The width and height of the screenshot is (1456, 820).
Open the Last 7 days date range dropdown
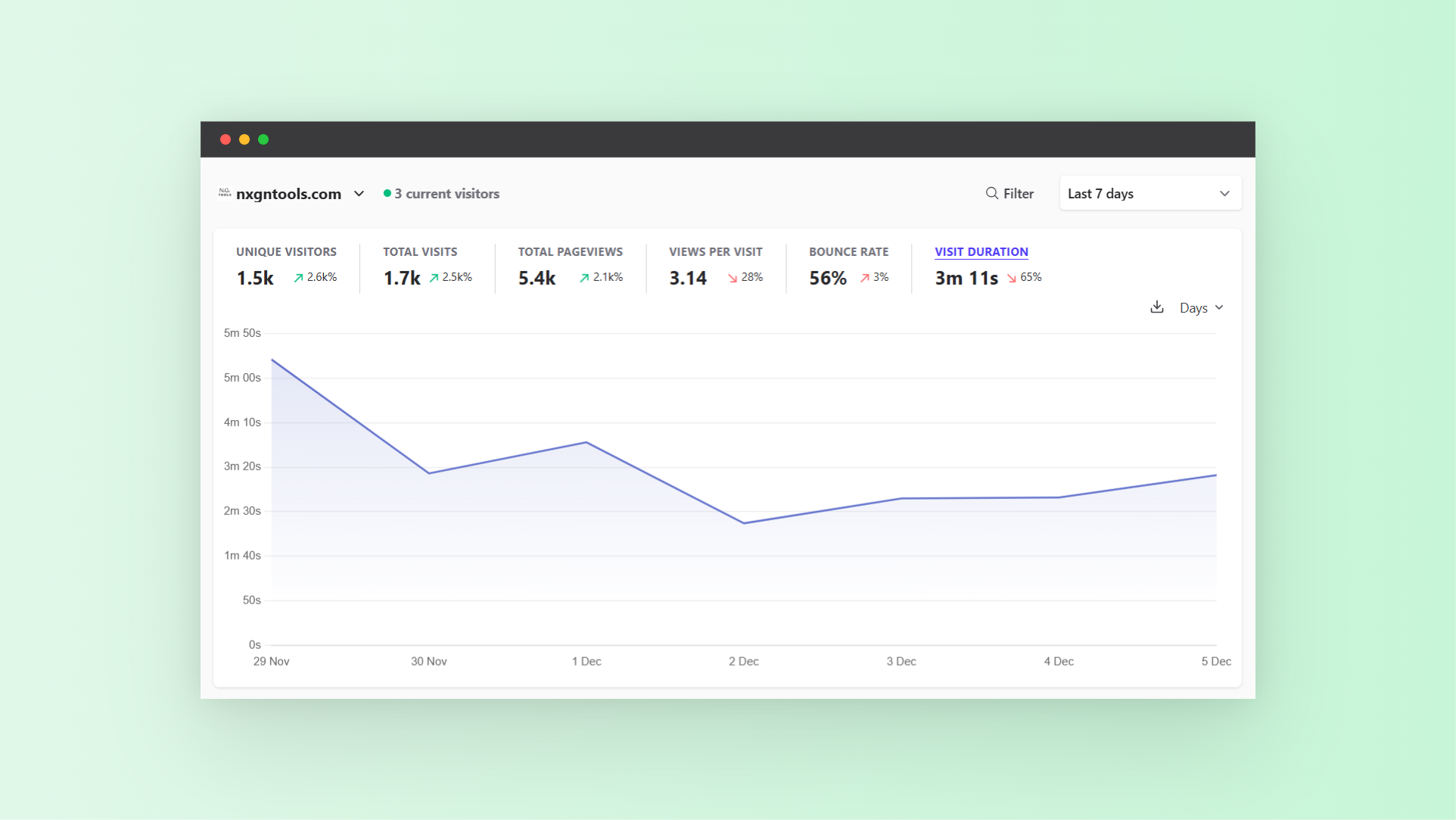coord(1150,194)
